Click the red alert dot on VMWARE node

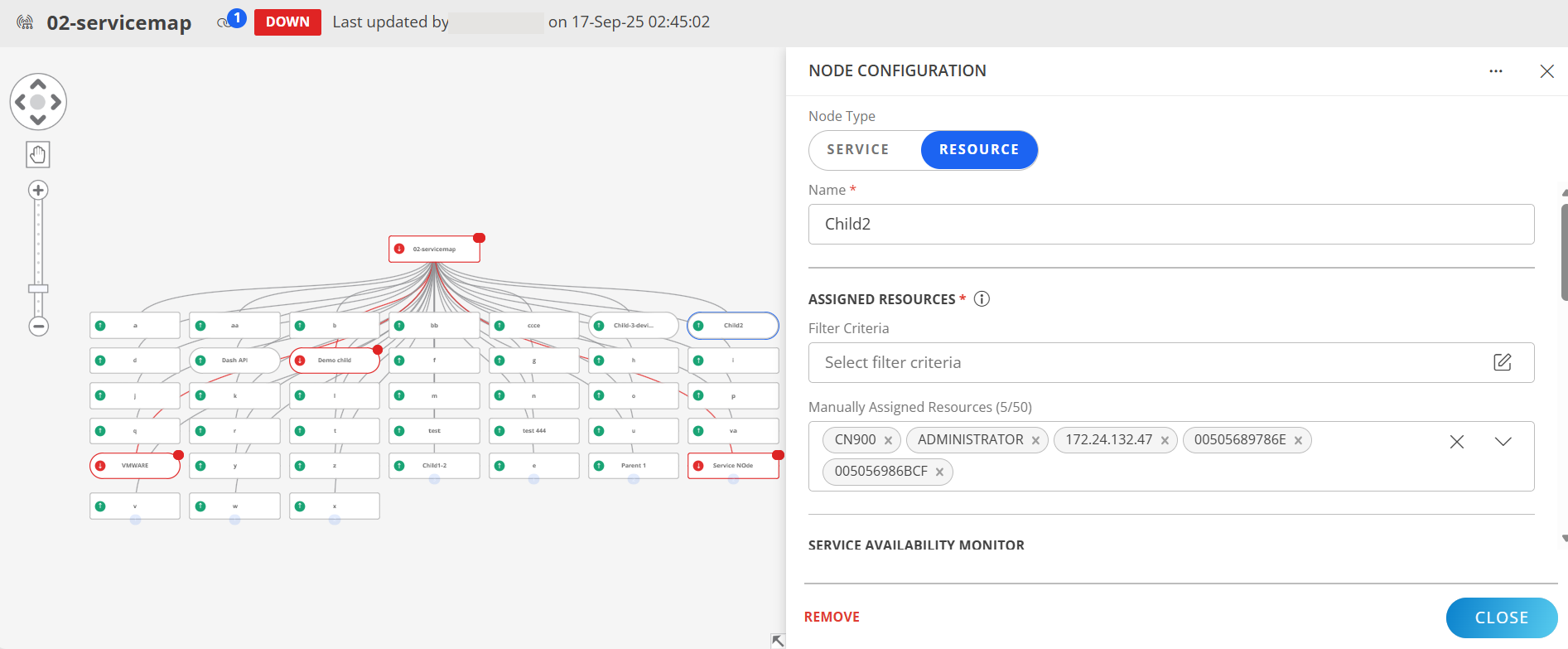(178, 455)
